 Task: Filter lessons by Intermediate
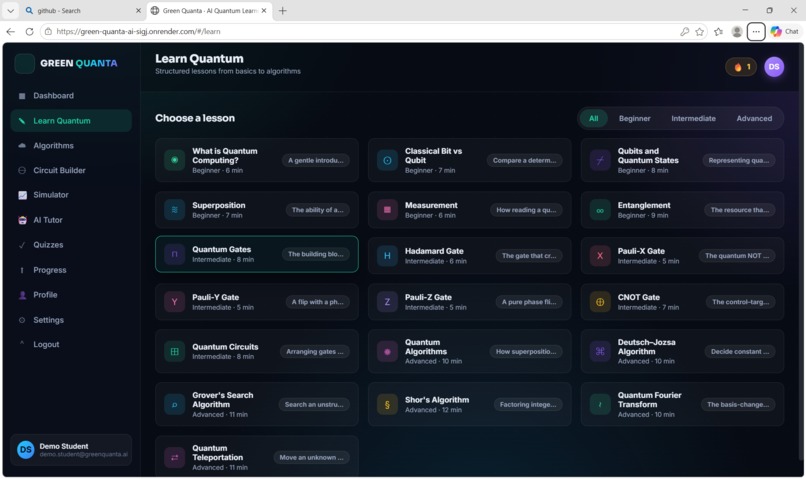pyautogui.click(x=693, y=118)
